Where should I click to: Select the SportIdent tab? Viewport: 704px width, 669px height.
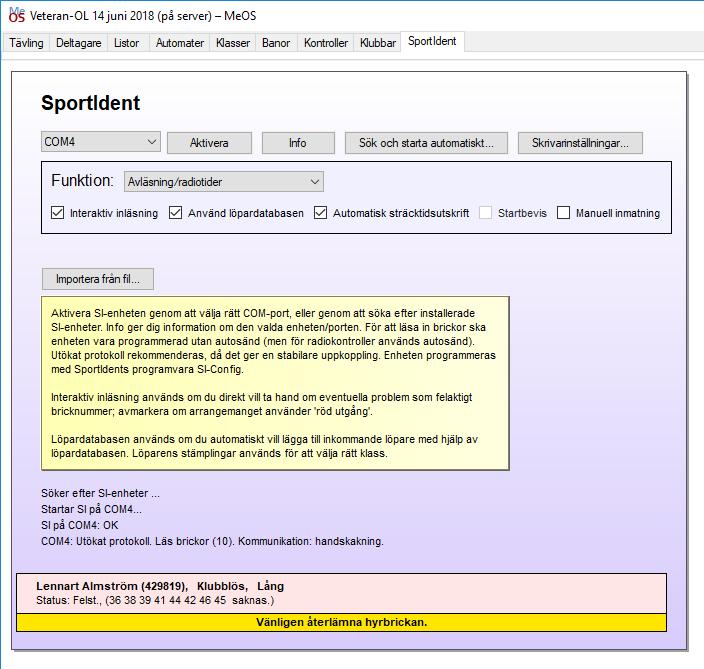(432, 41)
